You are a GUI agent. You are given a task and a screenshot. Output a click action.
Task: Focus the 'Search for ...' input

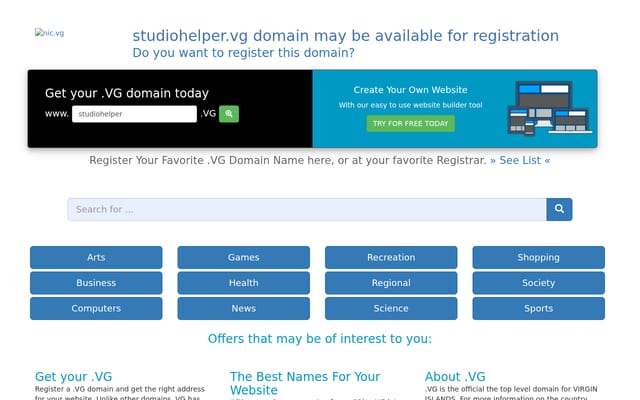[307, 209]
